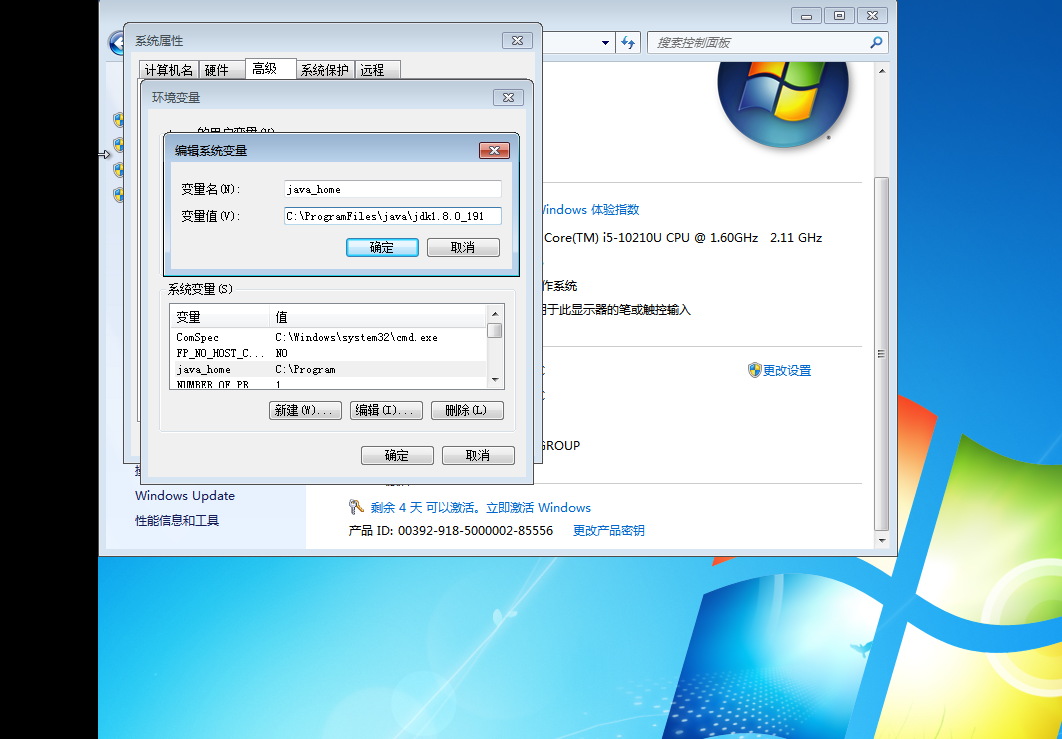Viewport: 1062px width, 739px height.
Task: Open the address bar history dropdown arrow
Action: pos(605,43)
